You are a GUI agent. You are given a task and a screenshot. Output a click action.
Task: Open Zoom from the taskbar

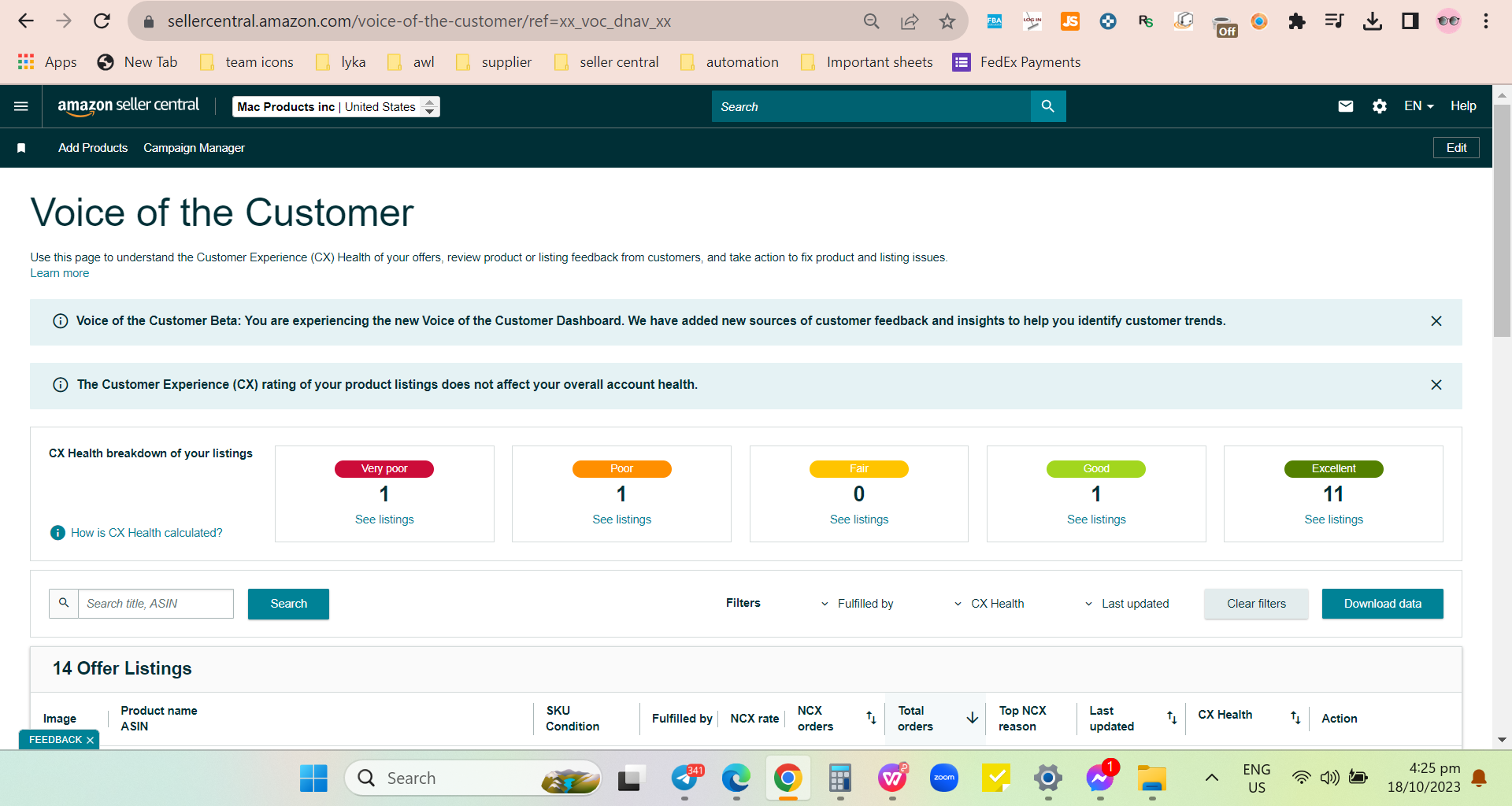tap(943, 778)
